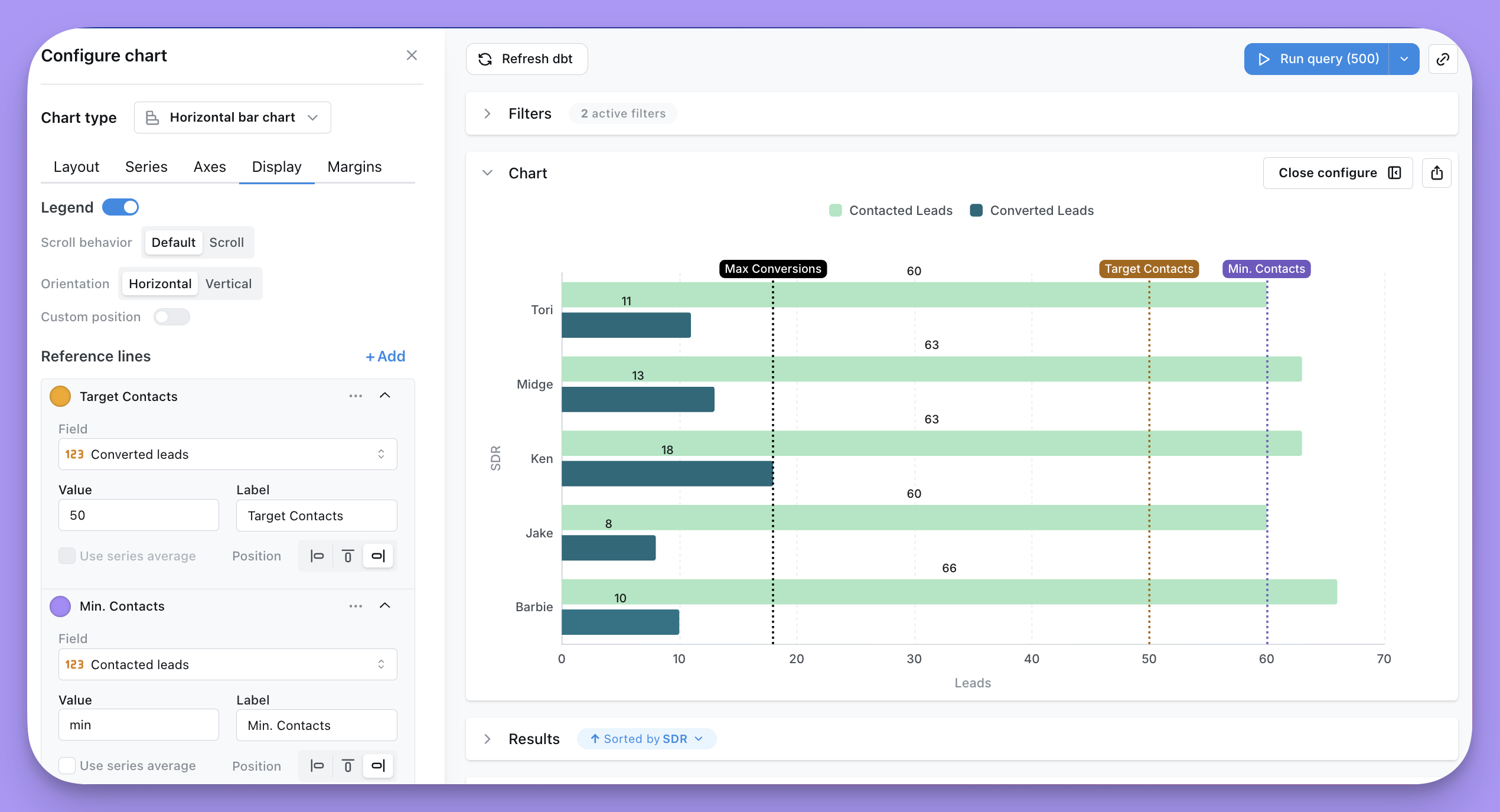Open Target Contacts more options menu
This screenshot has height=812, width=1500.
click(x=356, y=396)
